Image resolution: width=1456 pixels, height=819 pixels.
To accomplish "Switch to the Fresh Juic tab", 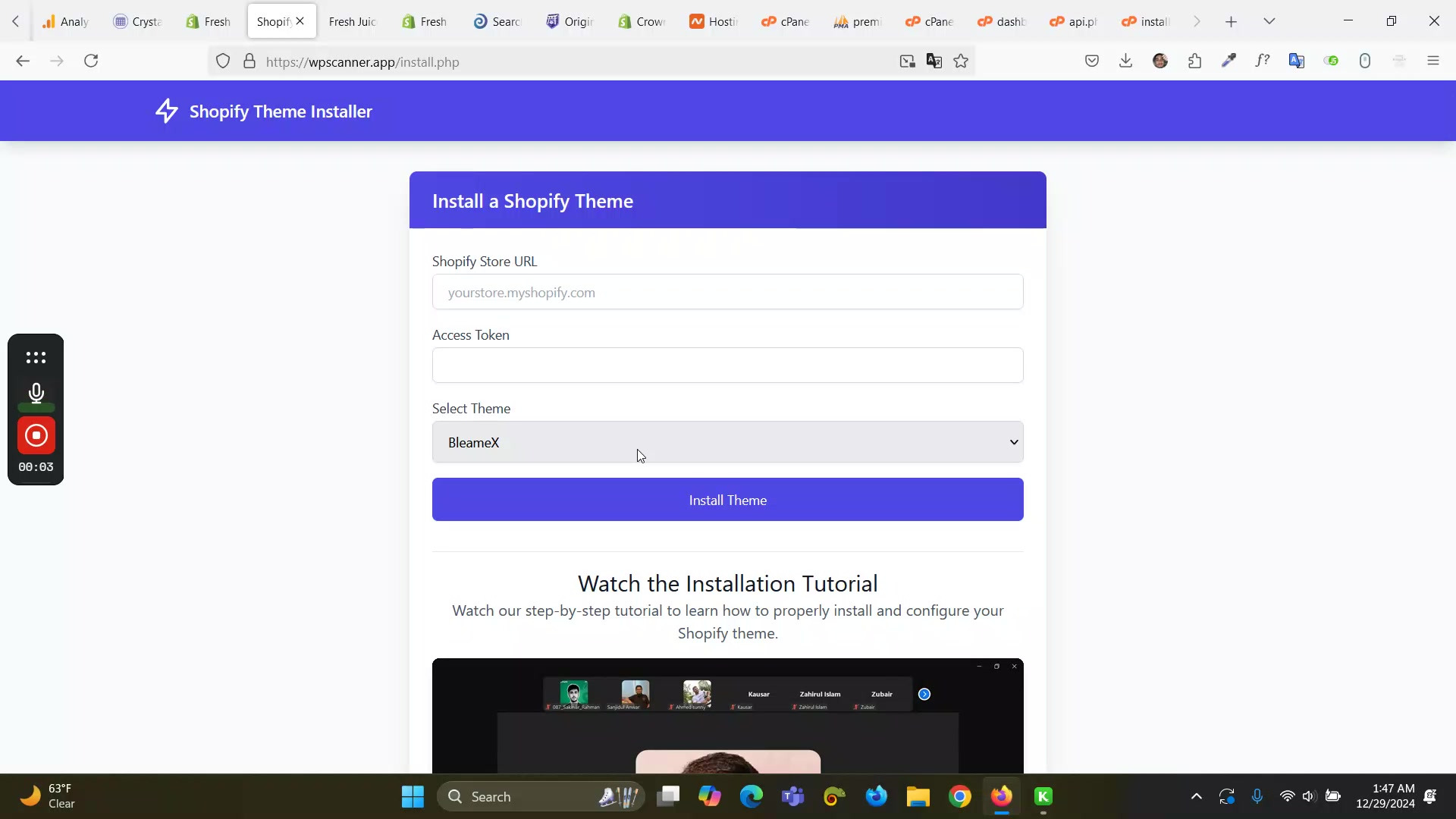I will click(353, 21).
